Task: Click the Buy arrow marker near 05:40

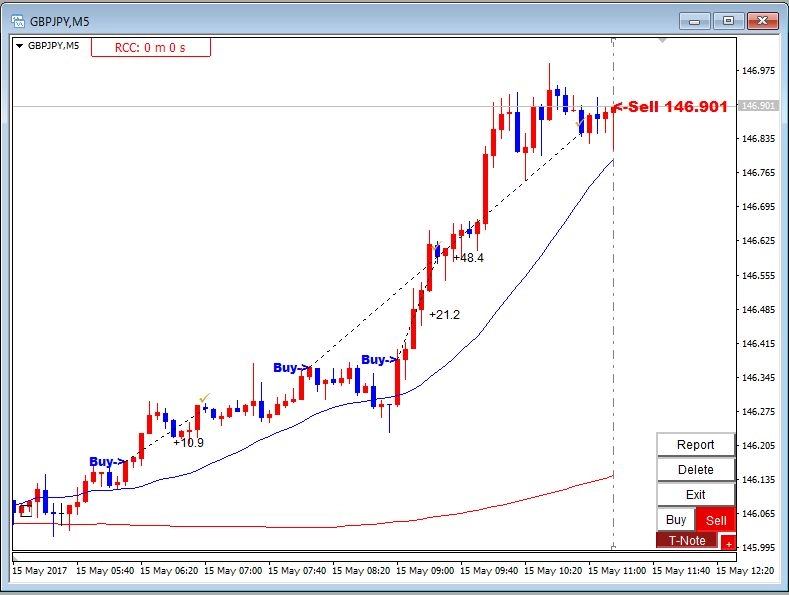Action: pos(107,462)
